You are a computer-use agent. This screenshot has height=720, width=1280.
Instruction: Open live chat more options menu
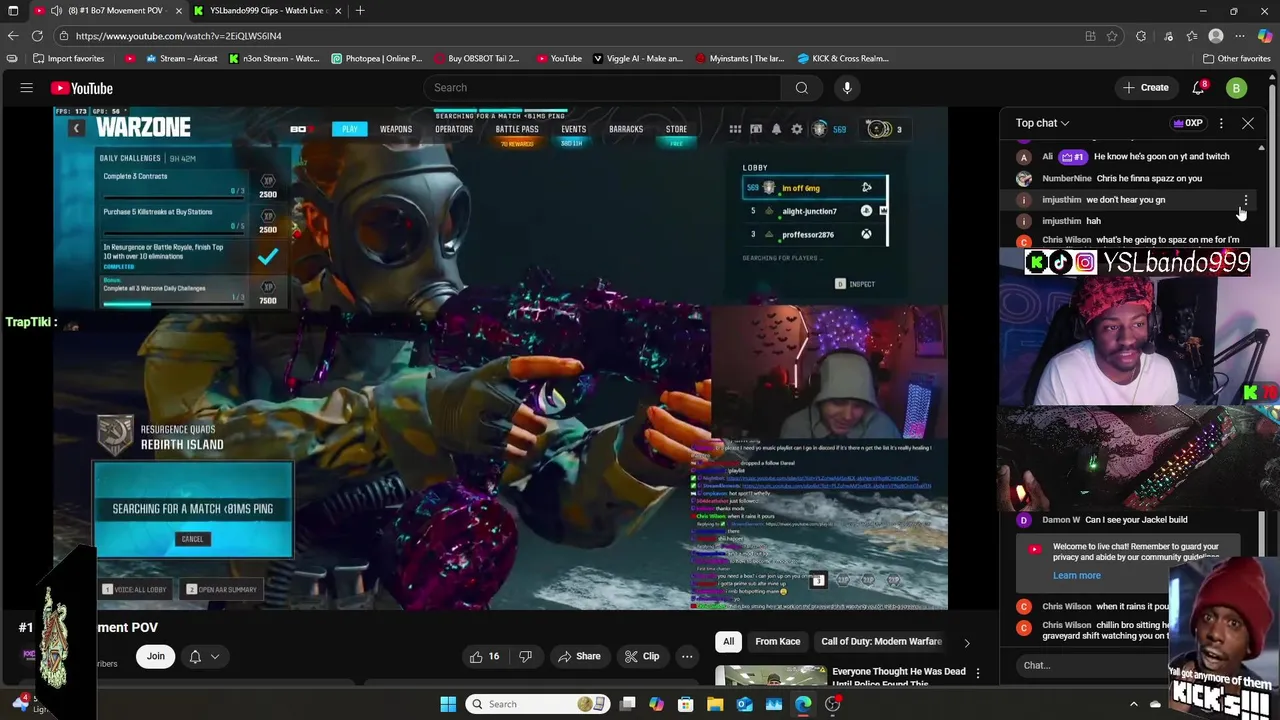point(1221,123)
